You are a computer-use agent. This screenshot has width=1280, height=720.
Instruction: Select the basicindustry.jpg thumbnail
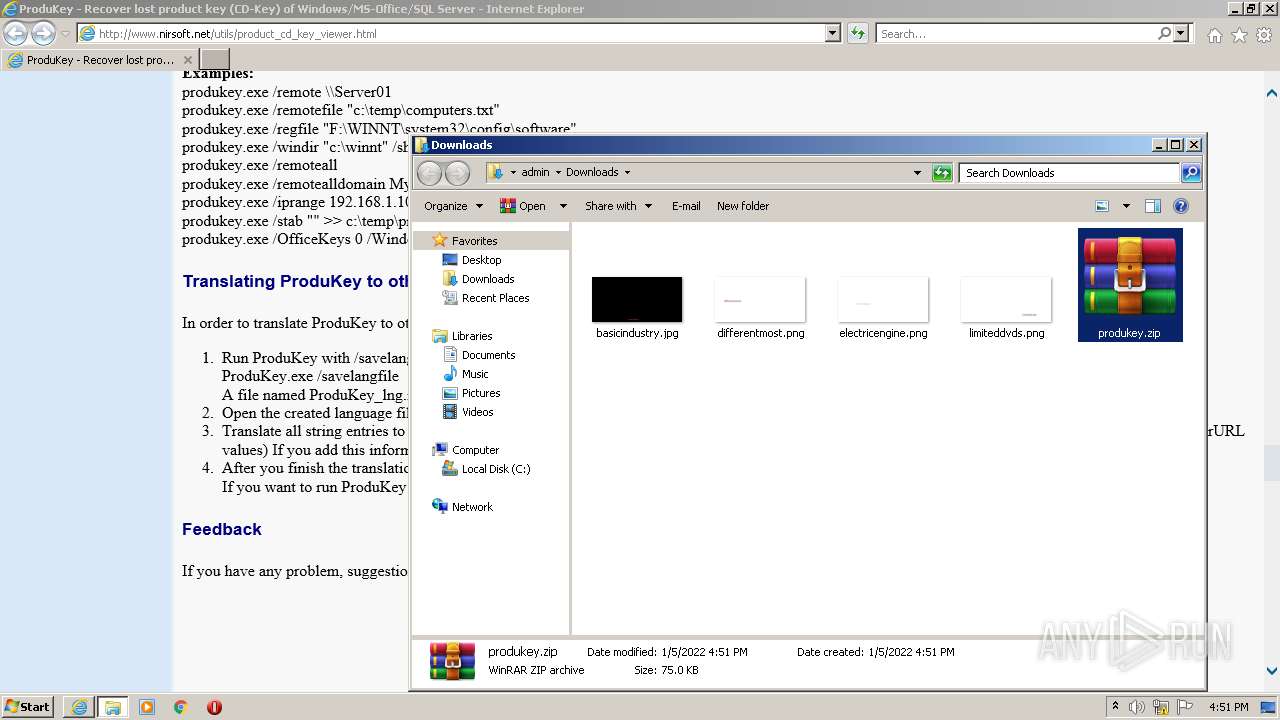637,300
